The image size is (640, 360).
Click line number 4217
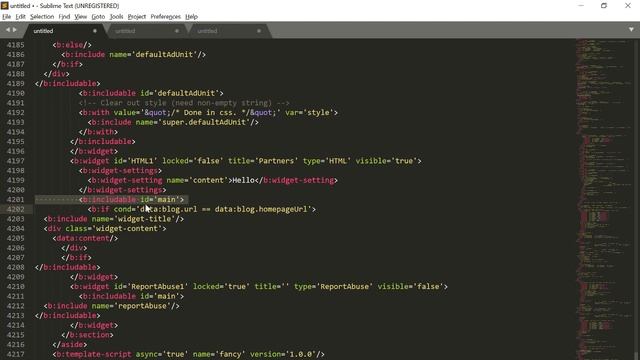(x=16, y=354)
